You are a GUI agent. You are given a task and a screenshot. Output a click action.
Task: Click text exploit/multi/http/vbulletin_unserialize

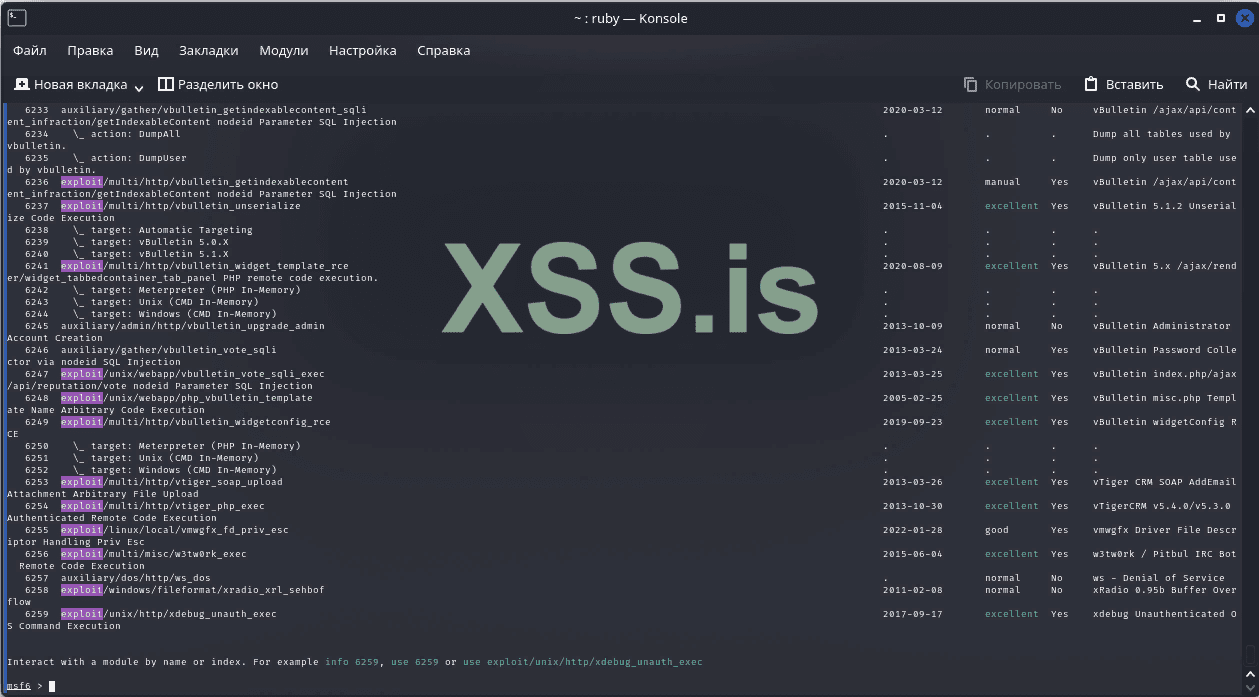[x=181, y=206]
